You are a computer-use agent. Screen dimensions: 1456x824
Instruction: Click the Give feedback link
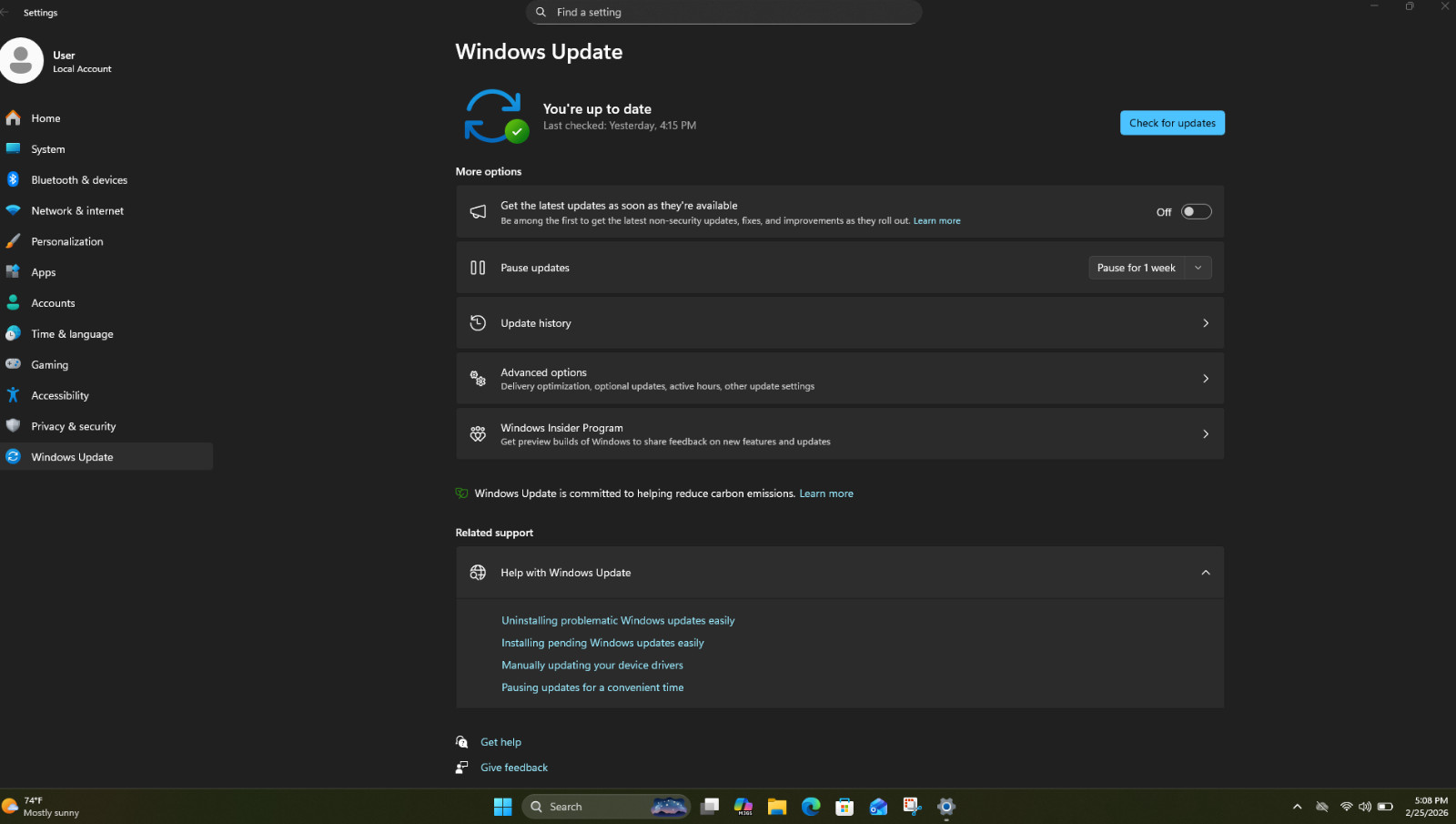[514, 768]
